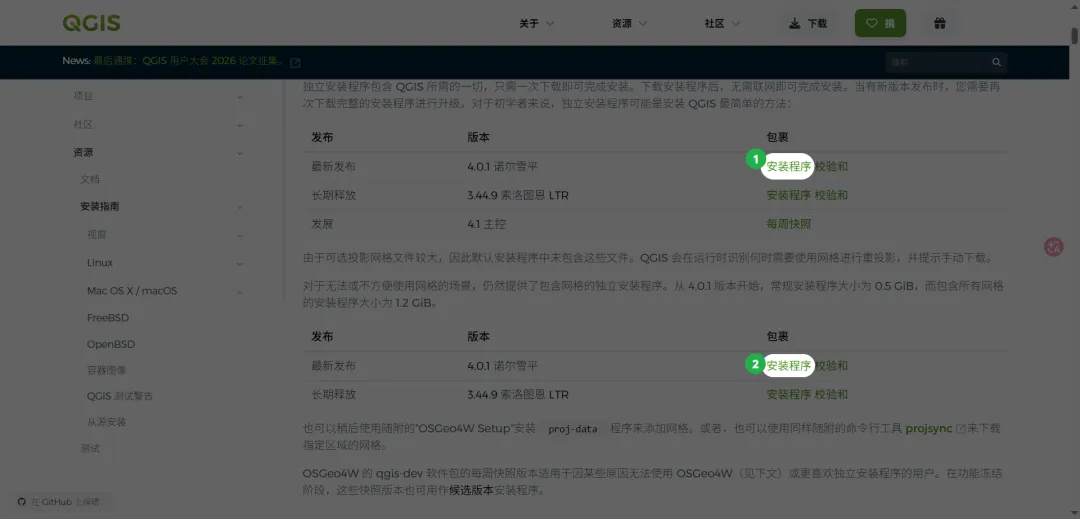Expand the 项目 section chevron in the sidebar
The width and height of the screenshot is (1080, 519).
240,97
